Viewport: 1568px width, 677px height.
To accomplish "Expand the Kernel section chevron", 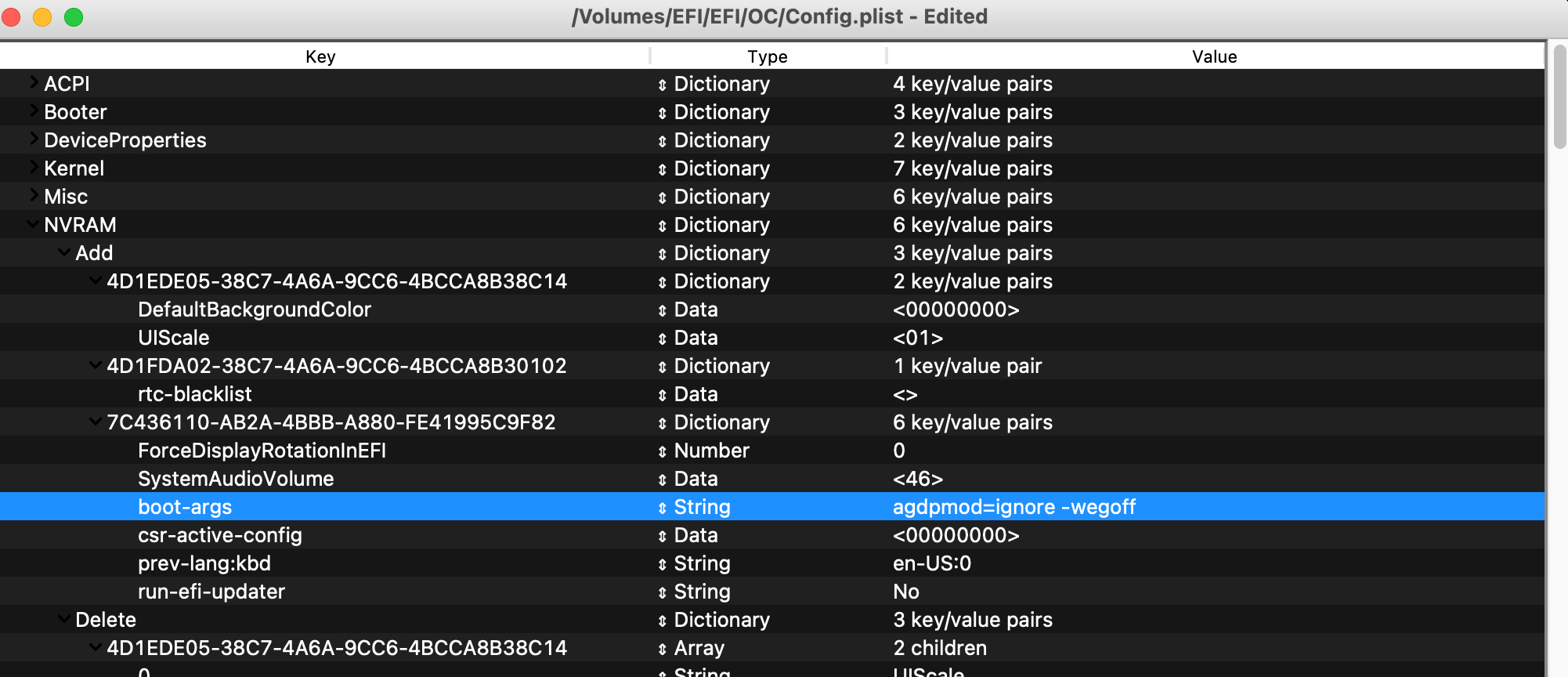I will click(x=34, y=167).
